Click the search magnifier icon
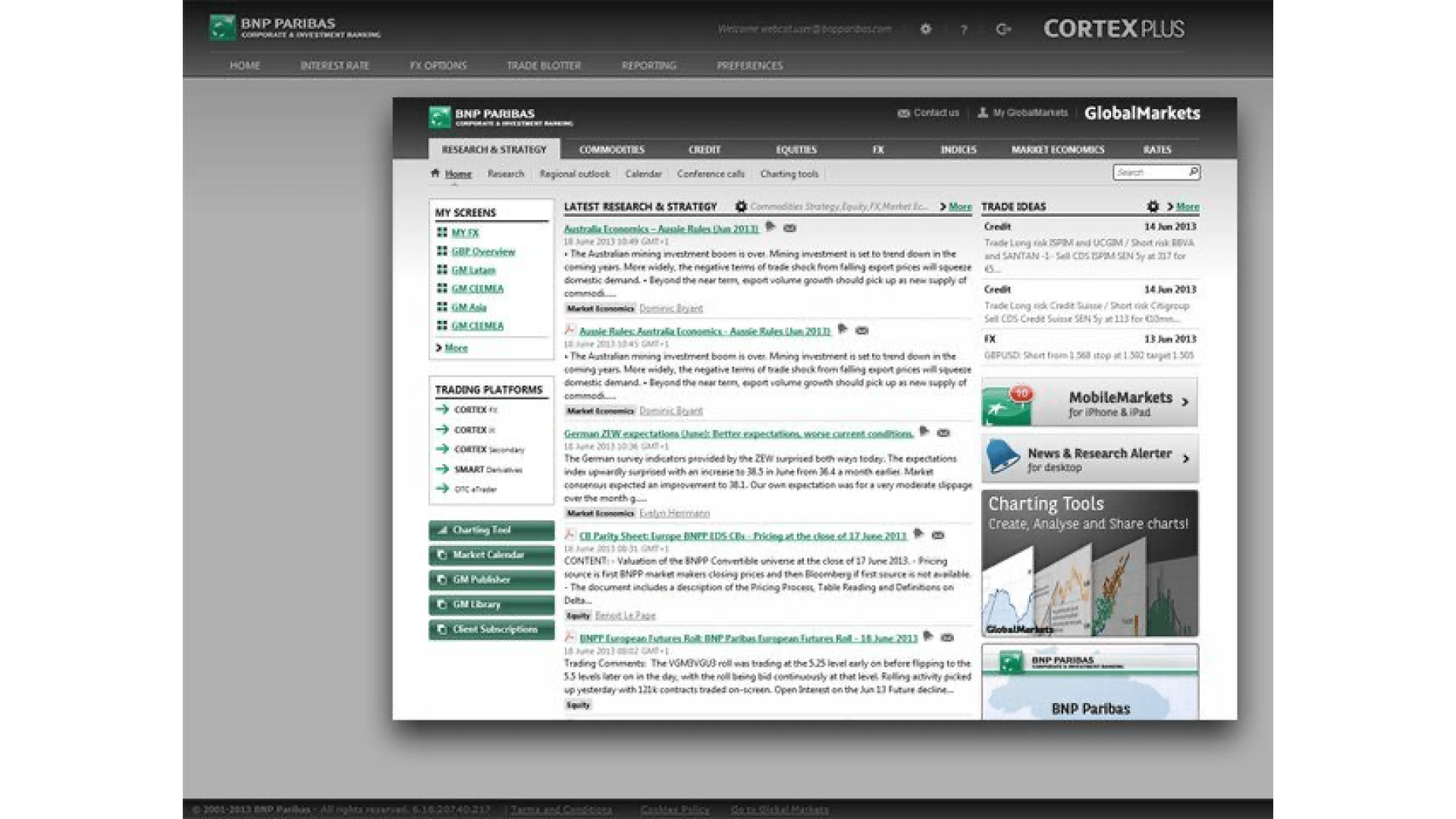 click(1193, 172)
